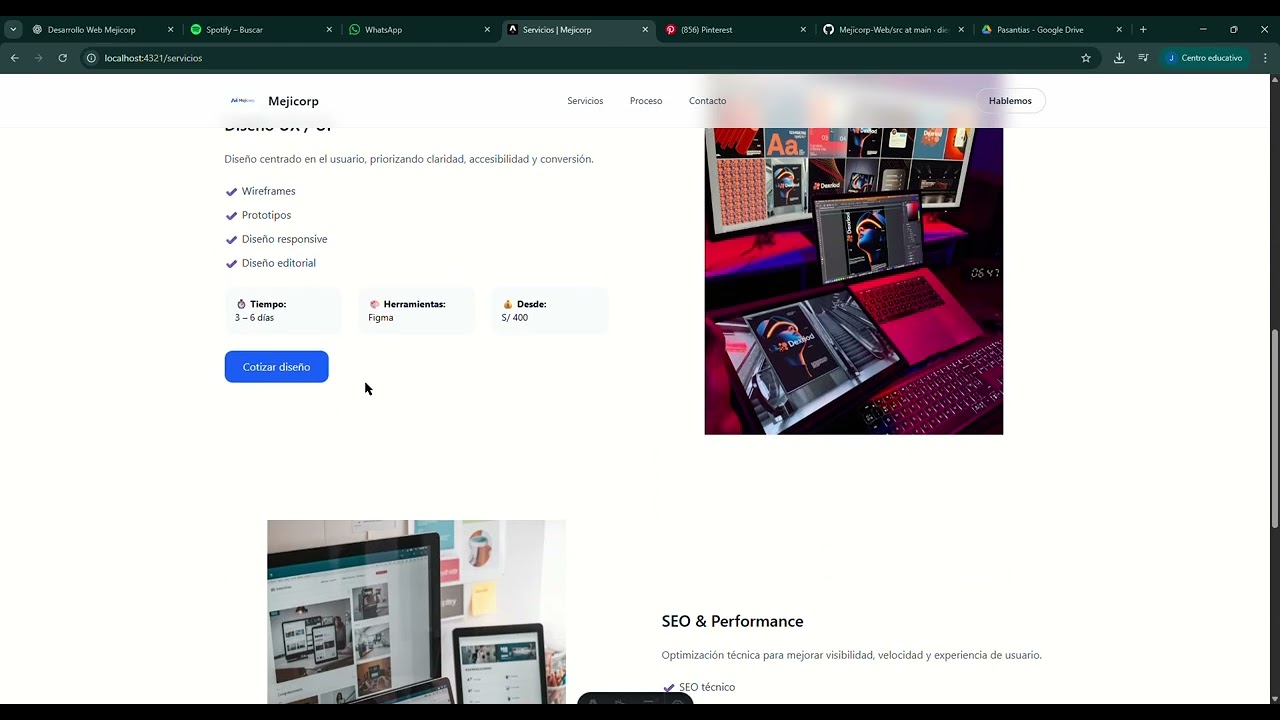This screenshot has height=720, width=1280.
Task: Click the icon next to Herramientas
Action: coord(374,304)
